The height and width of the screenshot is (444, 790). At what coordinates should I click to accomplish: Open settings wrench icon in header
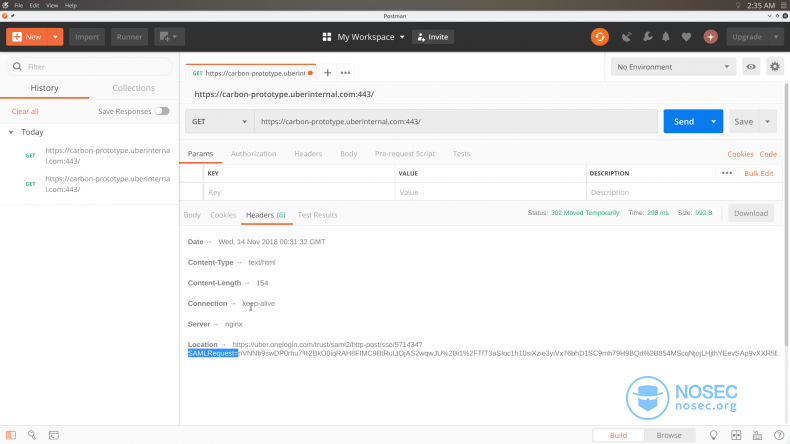click(x=647, y=37)
